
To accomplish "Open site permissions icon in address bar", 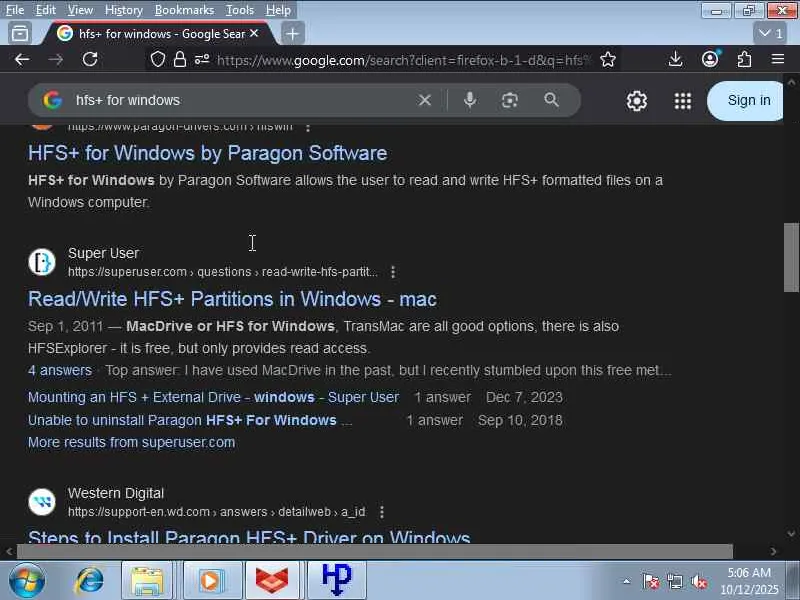I will [202, 60].
